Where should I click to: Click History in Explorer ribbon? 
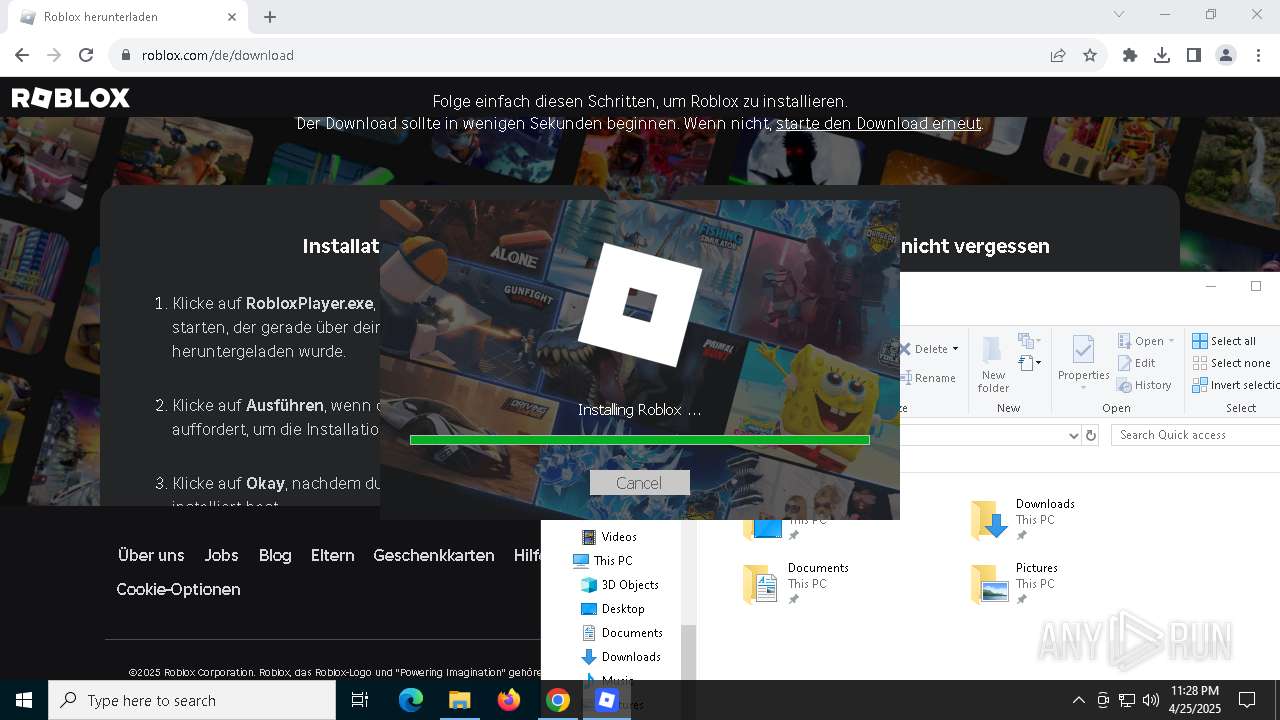(1144, 385)
